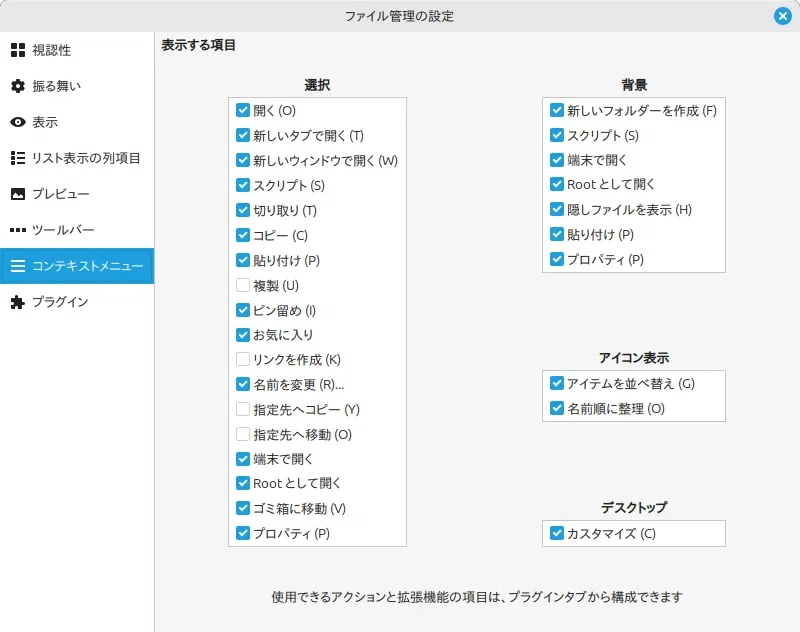Open リスト表示の列項目 settings
This screenshot has width=800, height=632.
(x=77, y=158)
